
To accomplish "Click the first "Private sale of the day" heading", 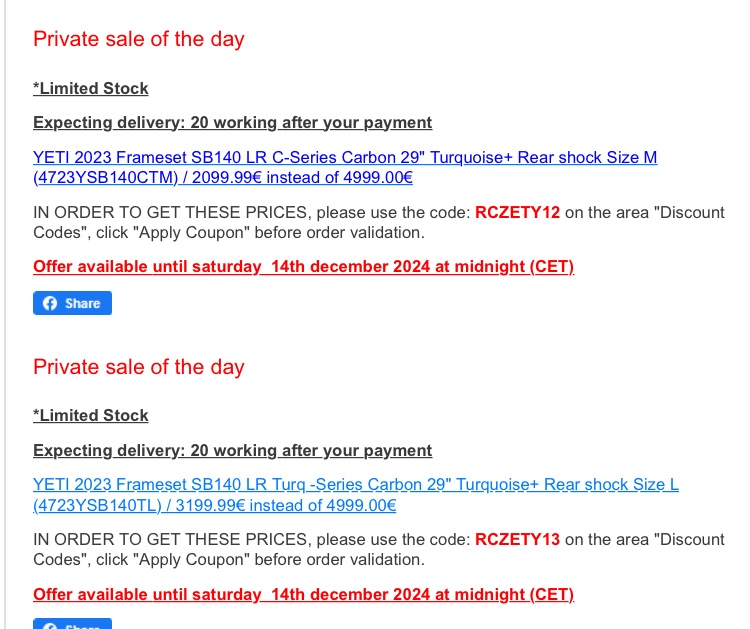I will 139,39.
